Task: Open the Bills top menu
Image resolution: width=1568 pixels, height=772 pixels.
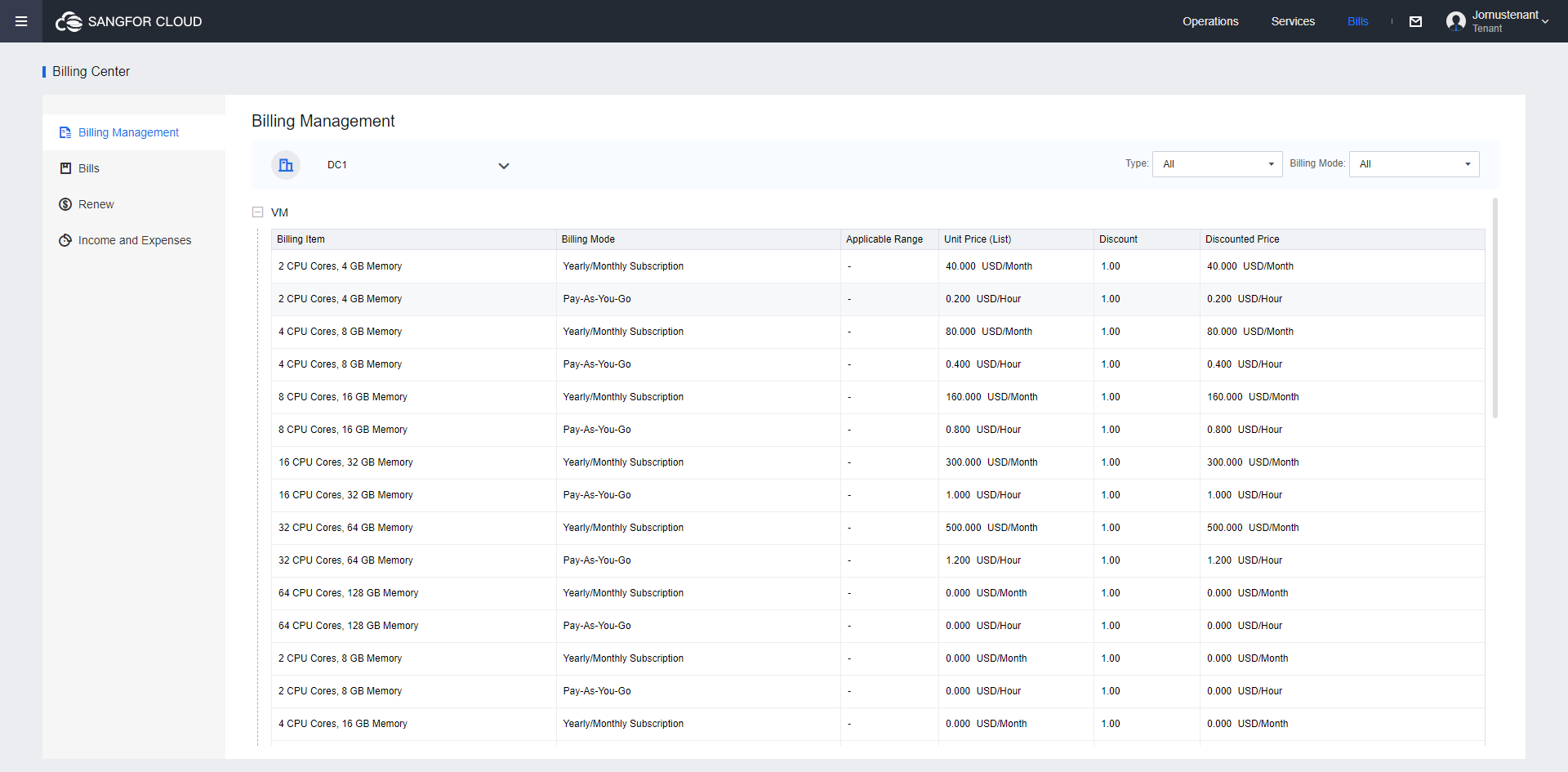Action: coord(1357,21)
